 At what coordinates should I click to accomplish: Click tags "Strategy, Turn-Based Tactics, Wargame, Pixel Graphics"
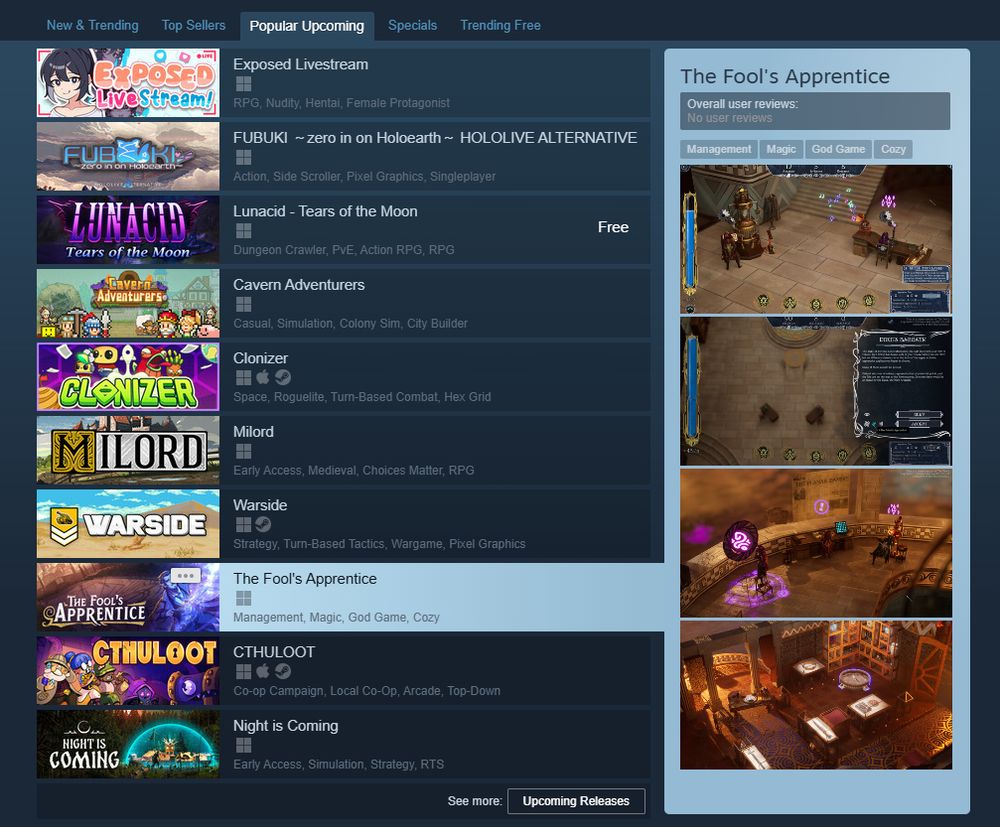pos(379,544)
